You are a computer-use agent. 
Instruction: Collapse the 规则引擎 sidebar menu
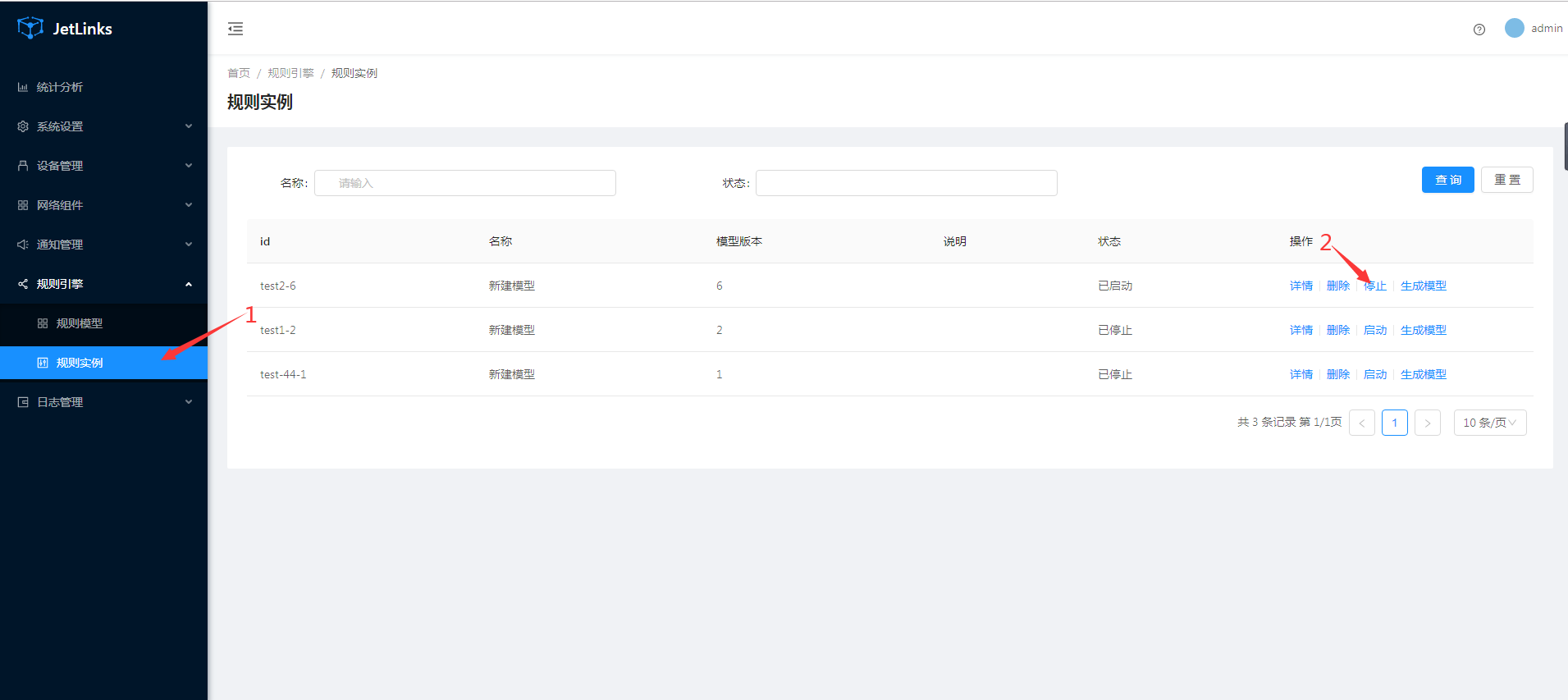(x=103, y=284)
